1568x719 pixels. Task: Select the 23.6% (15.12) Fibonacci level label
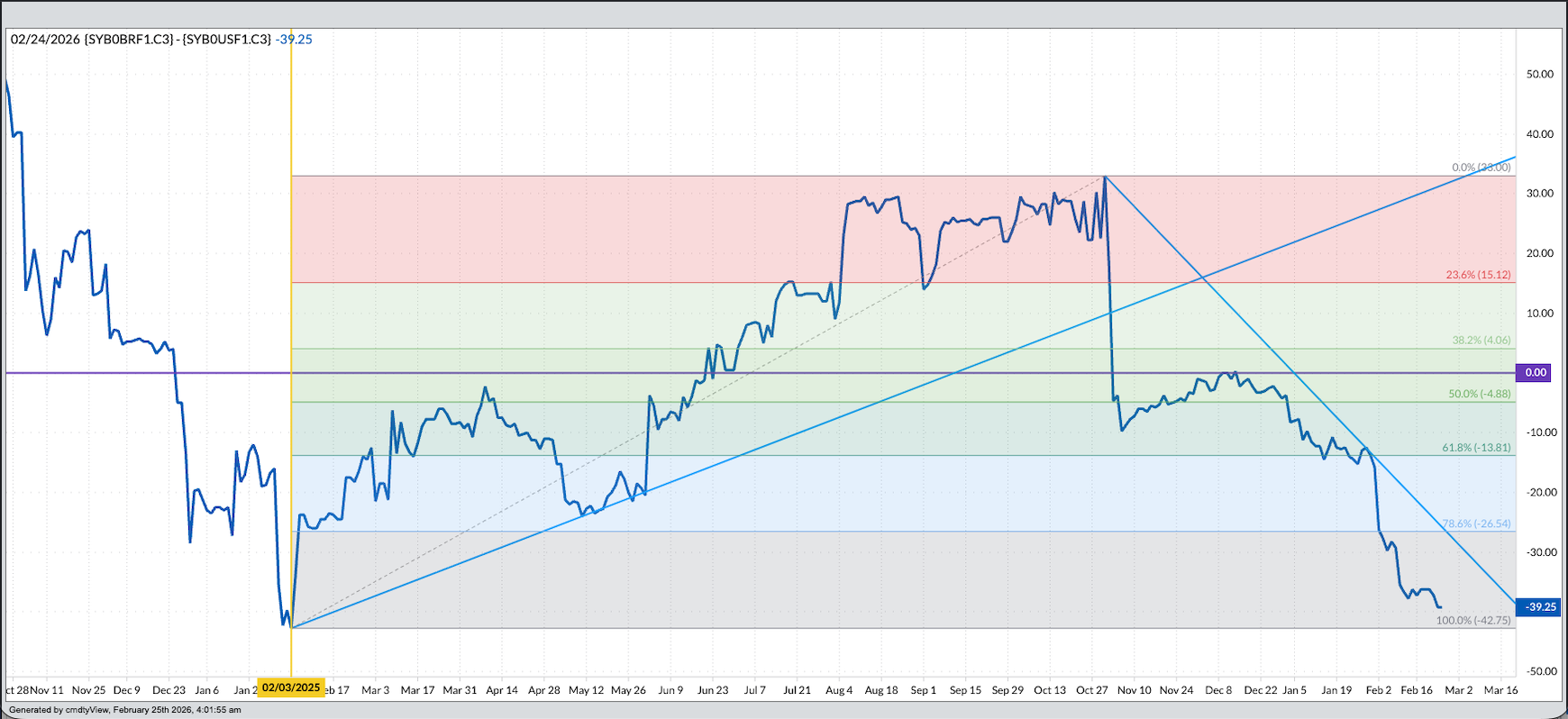[x=1478, y=275]
